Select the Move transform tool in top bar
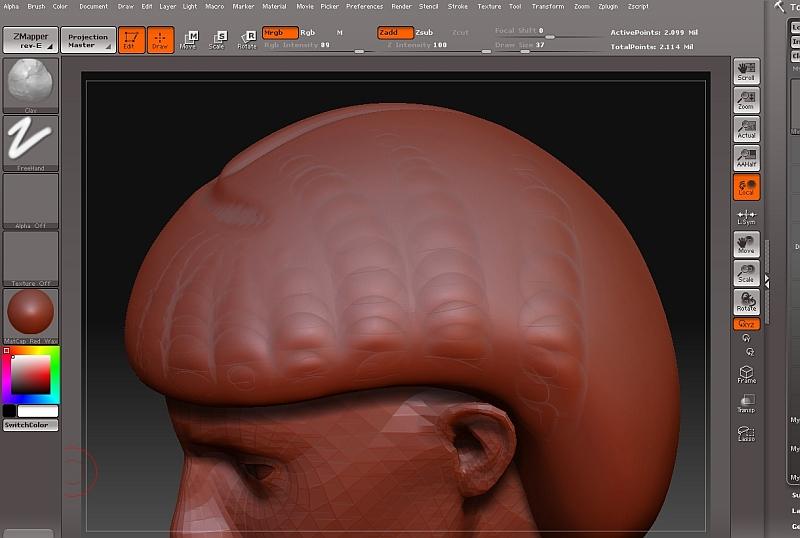Image resolution: width=800 pixels, height=538 pixels. [x=188, y=40]
